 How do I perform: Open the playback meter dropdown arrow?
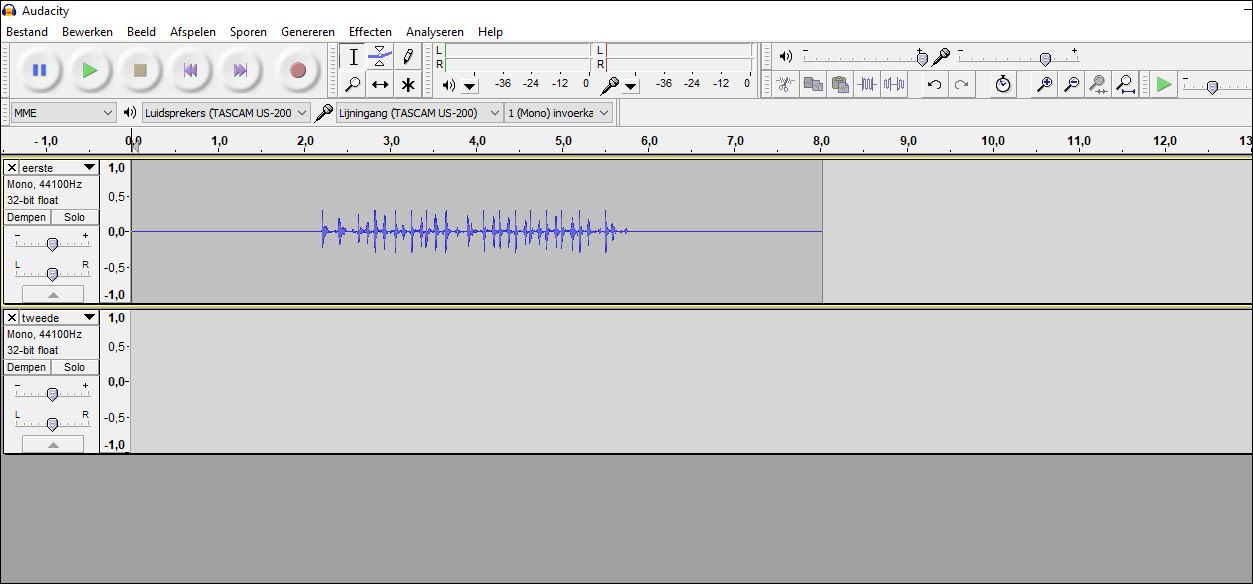pos(470,86)
